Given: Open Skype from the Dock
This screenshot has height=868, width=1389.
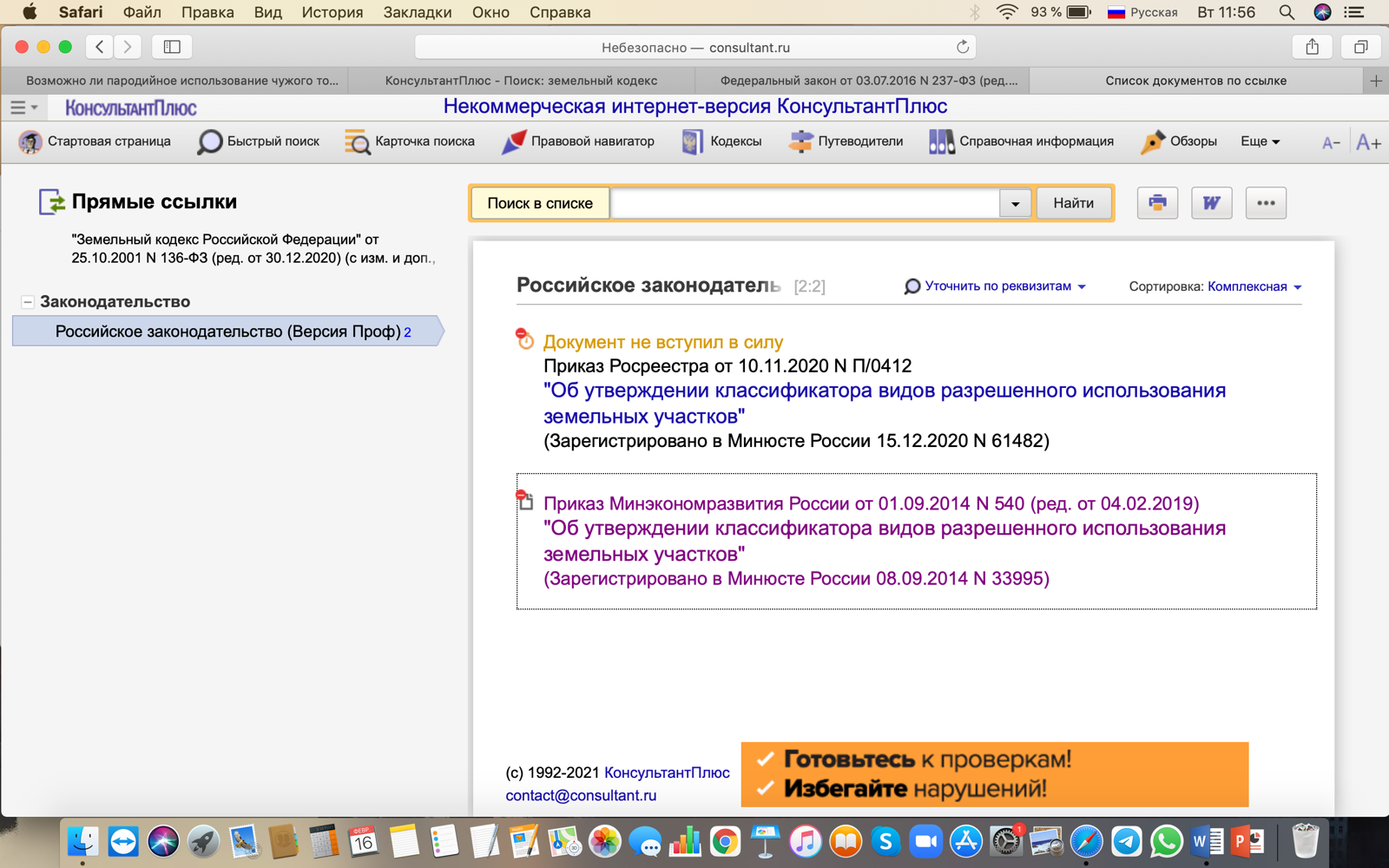Looking at the screenshot, I should 885,841.
